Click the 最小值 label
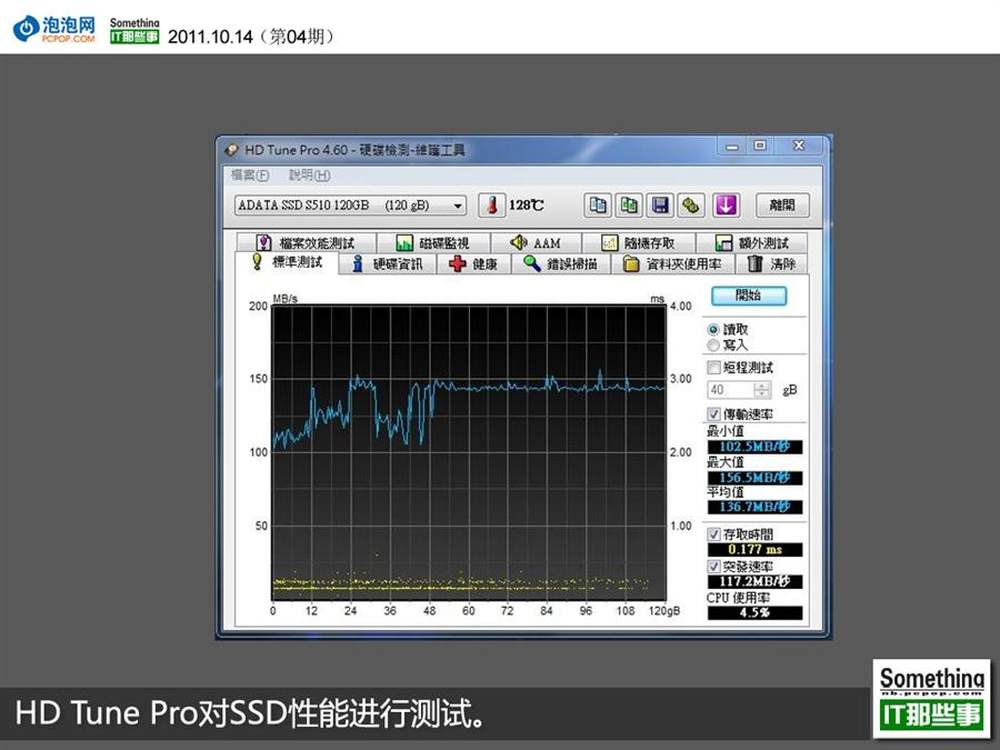 point(725,431)
